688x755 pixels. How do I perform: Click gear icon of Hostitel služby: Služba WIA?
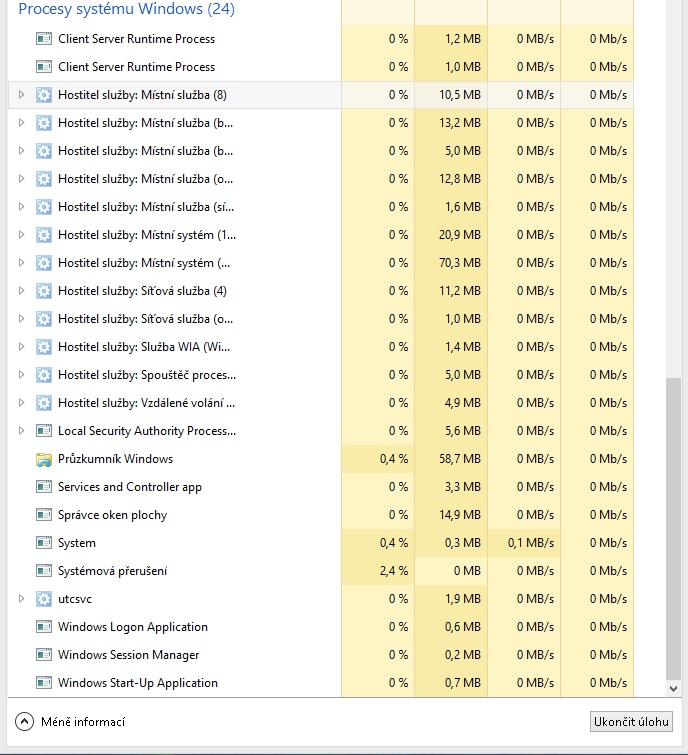coord(44,347)
